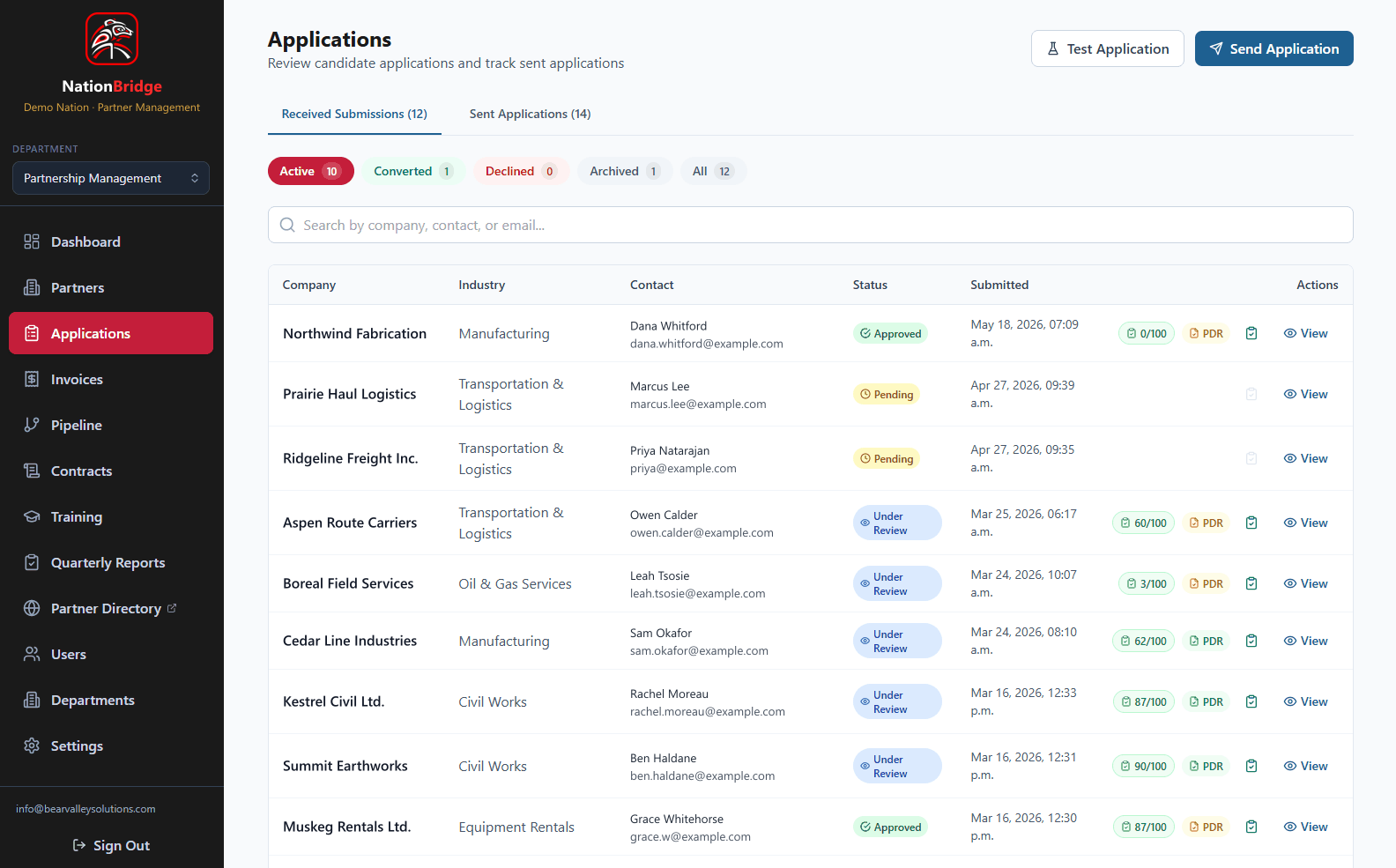
Task: Filter by Converted applications
Action: coord(413,171)
